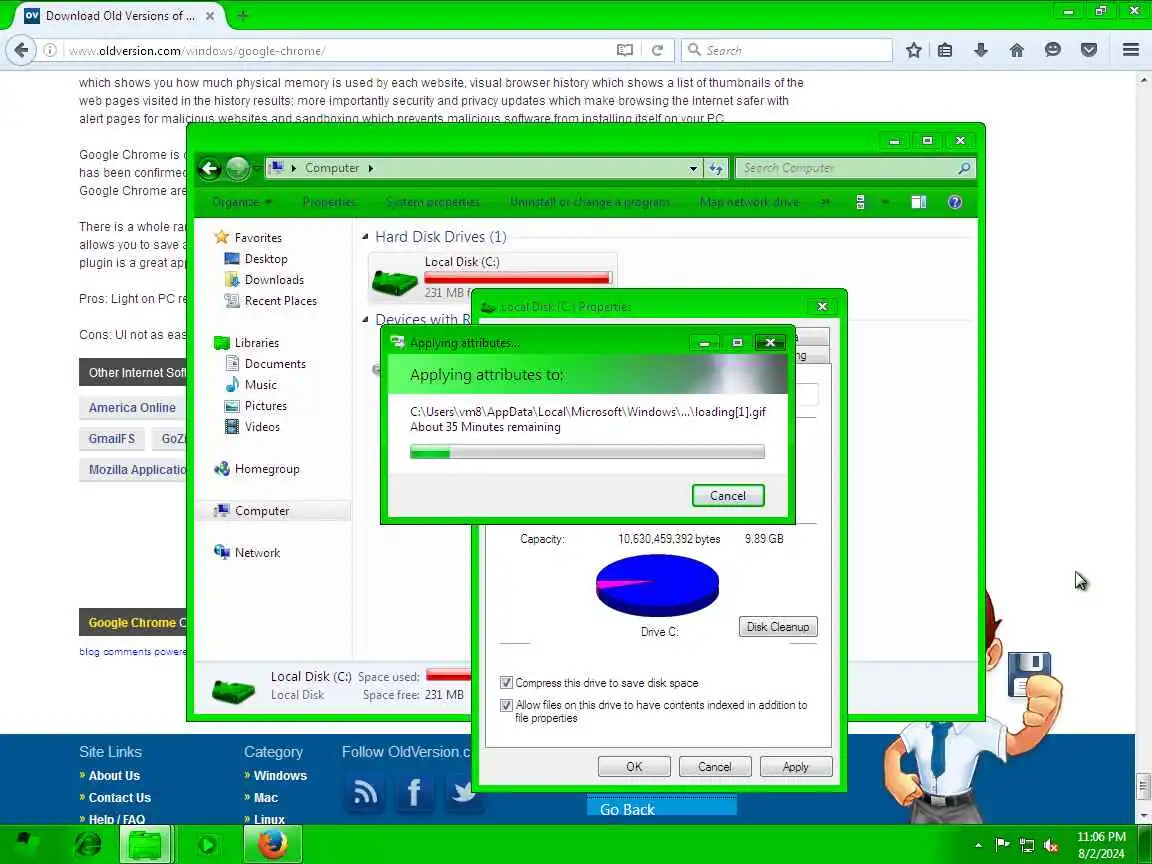Expand the Explorer address bar history dropdown

coord(693,168)
